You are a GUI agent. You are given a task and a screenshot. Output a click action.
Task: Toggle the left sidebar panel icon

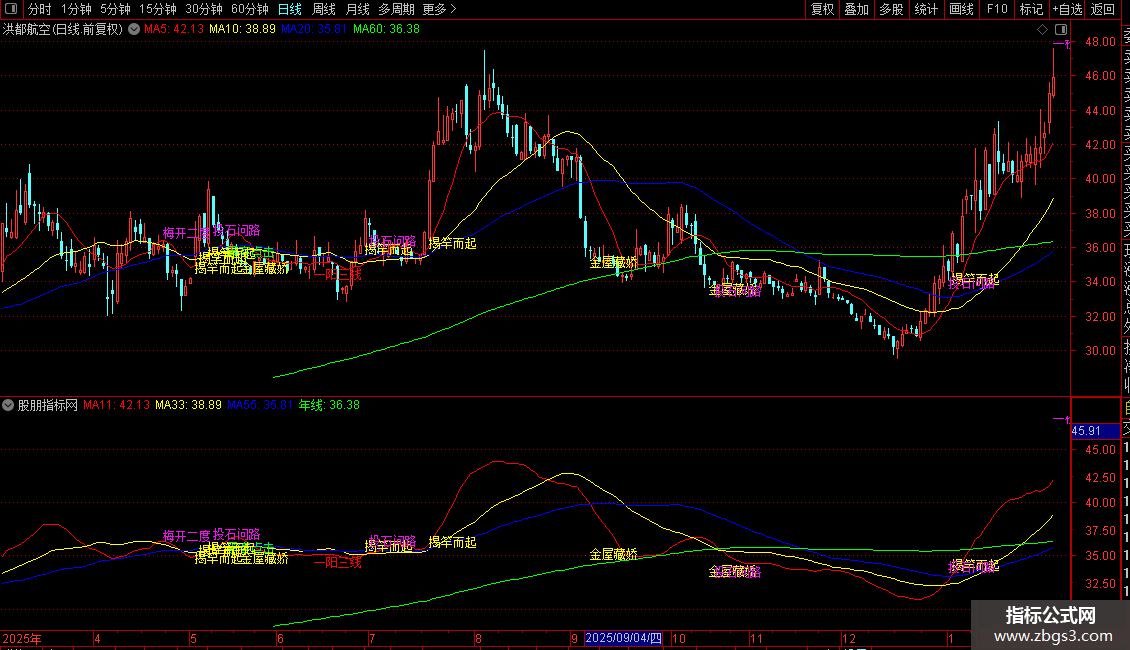[12, 9]
